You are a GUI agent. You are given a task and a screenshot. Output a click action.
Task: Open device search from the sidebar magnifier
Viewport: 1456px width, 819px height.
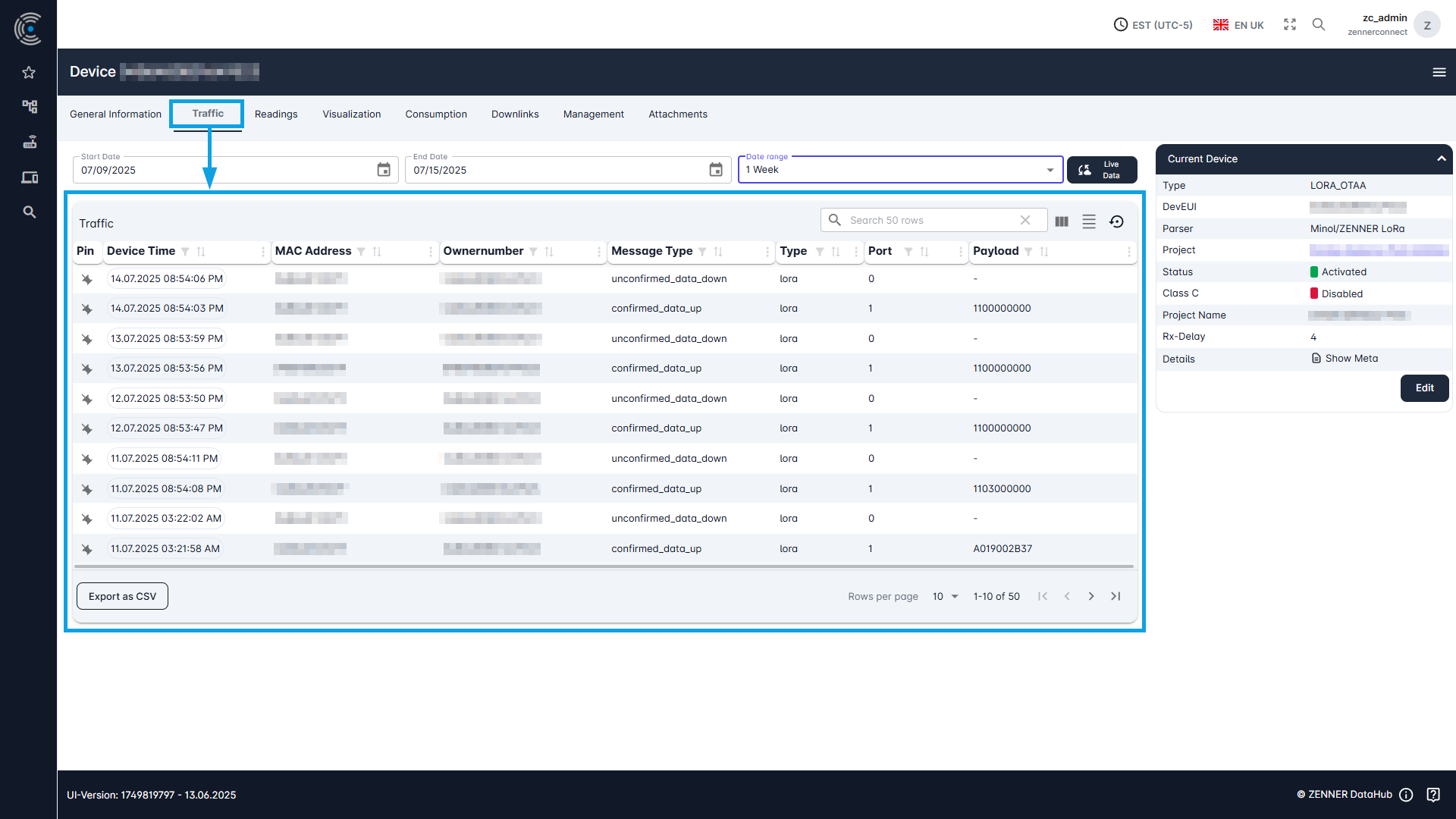(29, 212)
